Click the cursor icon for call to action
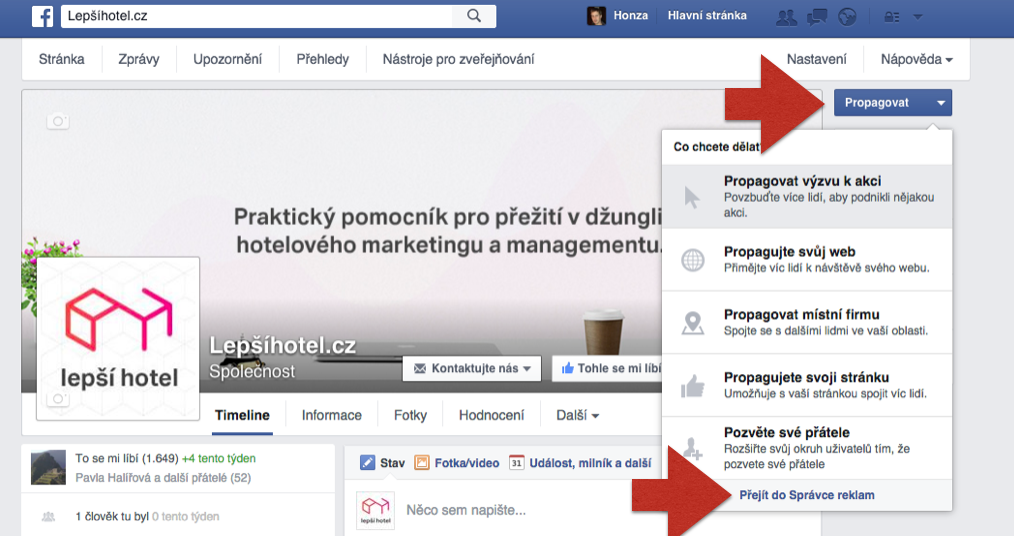Image resolution: width=1014 pixels, height=536 pixels. pos(692,197)
